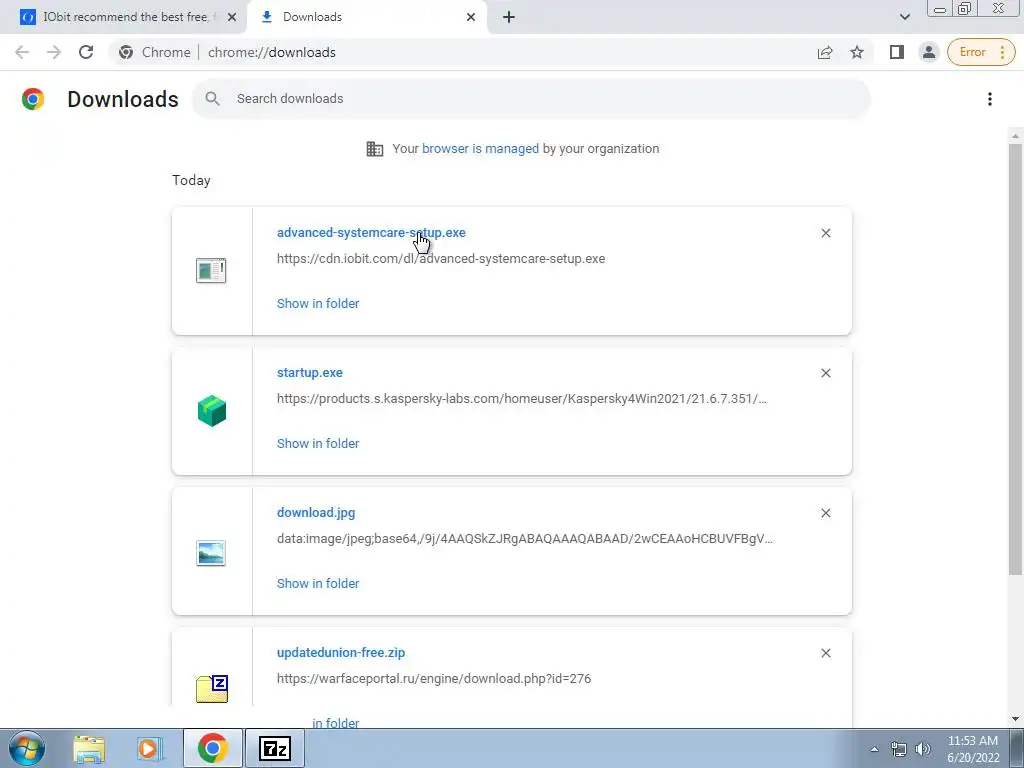Viewport: 1024px width, 768px height.
Task: Focus the Search downloads field
Action: [x=531, y=99]
